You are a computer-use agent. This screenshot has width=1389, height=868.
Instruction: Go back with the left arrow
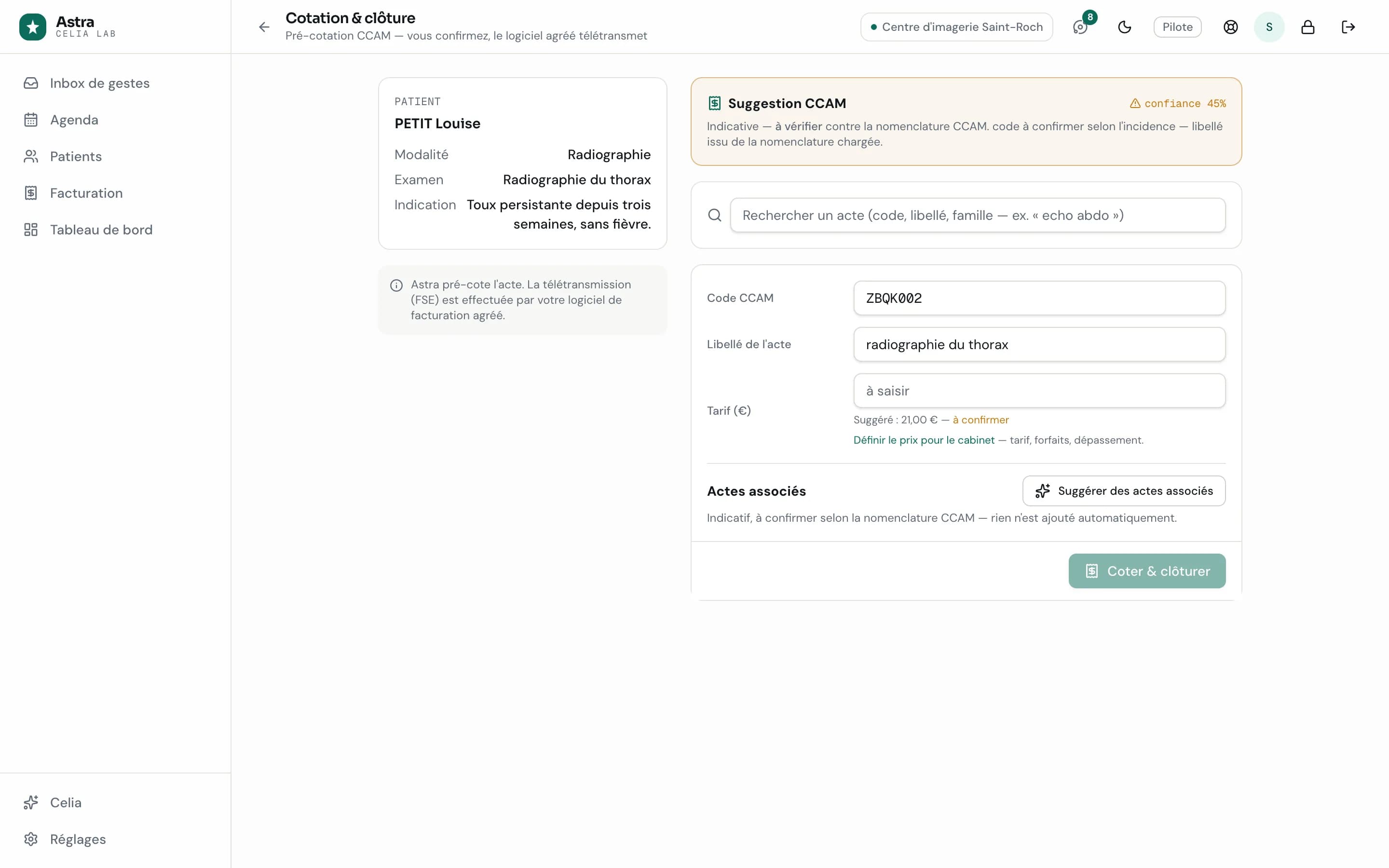264,27
